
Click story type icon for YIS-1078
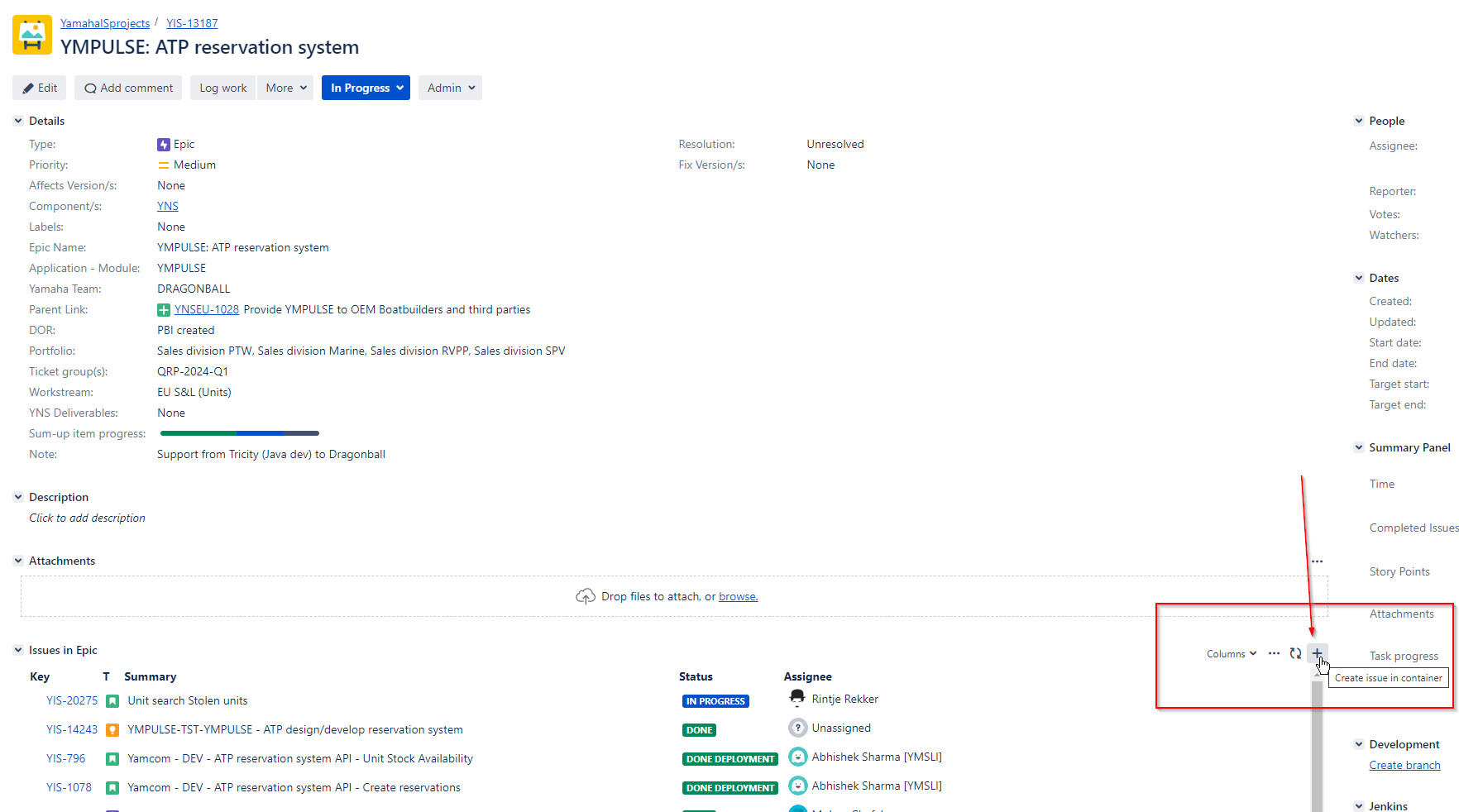(x=112, y=788)
